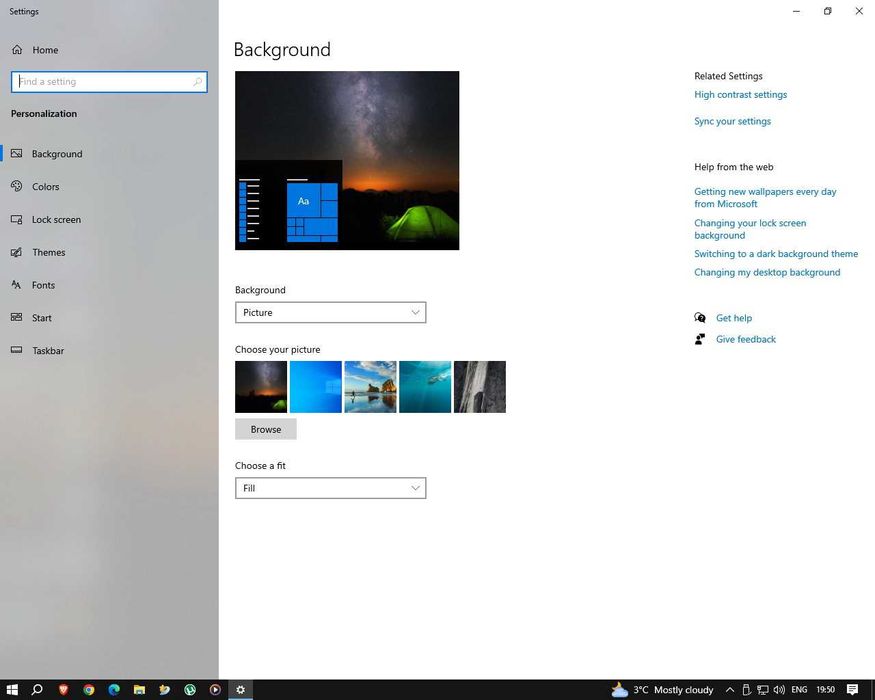Open the media player icon in the taskbar
This screenshot has width=875, height=700.
pos(215,690)
